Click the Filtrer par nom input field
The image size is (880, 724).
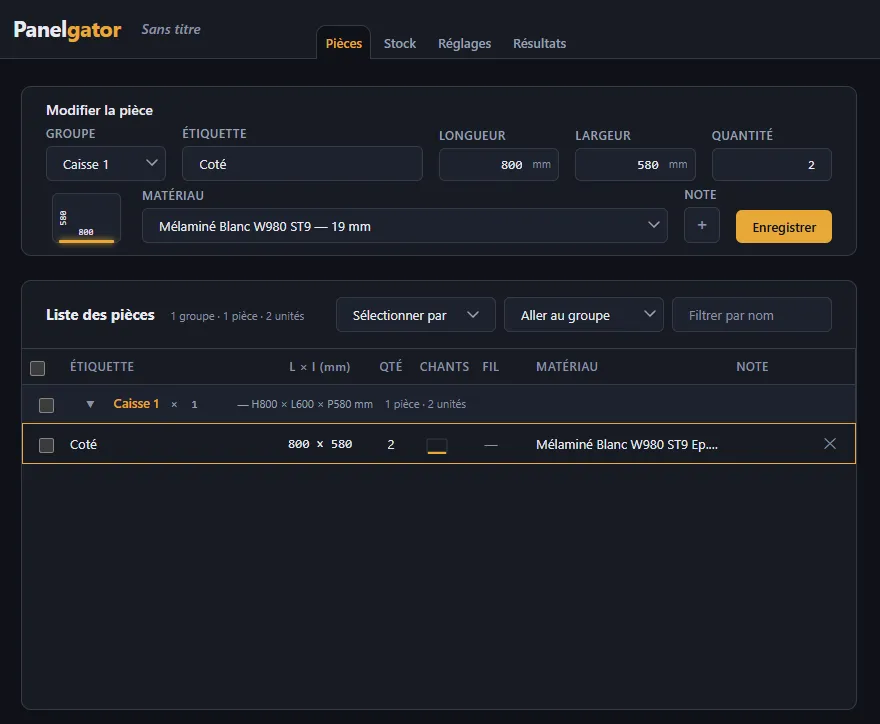(x=751, y=315)
